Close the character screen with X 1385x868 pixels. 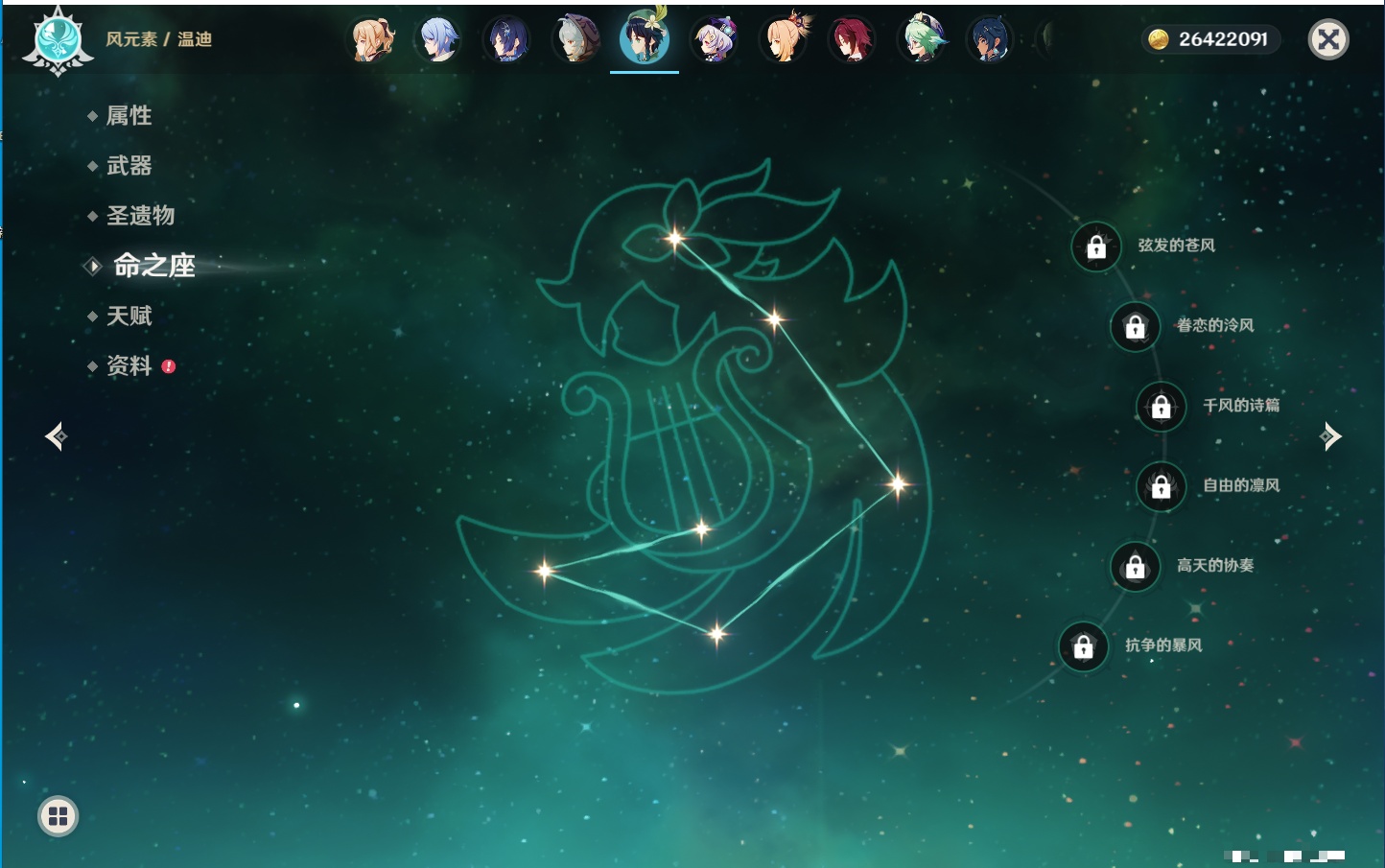[1328, 39]
